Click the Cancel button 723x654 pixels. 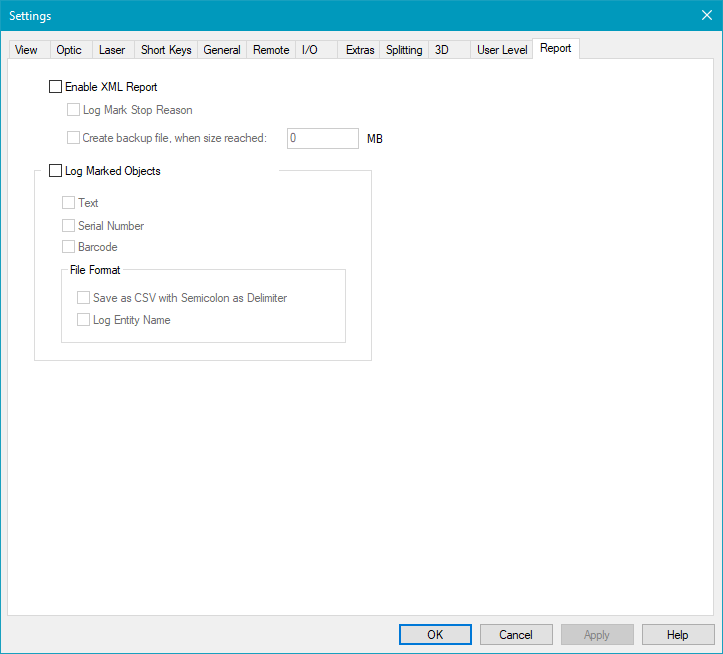[x=516, y=635]
